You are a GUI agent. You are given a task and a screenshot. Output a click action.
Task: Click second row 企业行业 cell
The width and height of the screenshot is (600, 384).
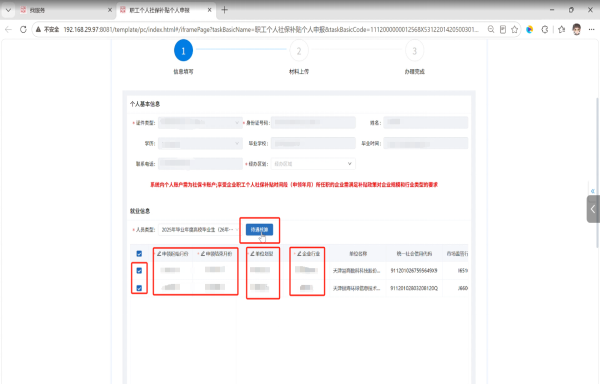coord(307,287)
